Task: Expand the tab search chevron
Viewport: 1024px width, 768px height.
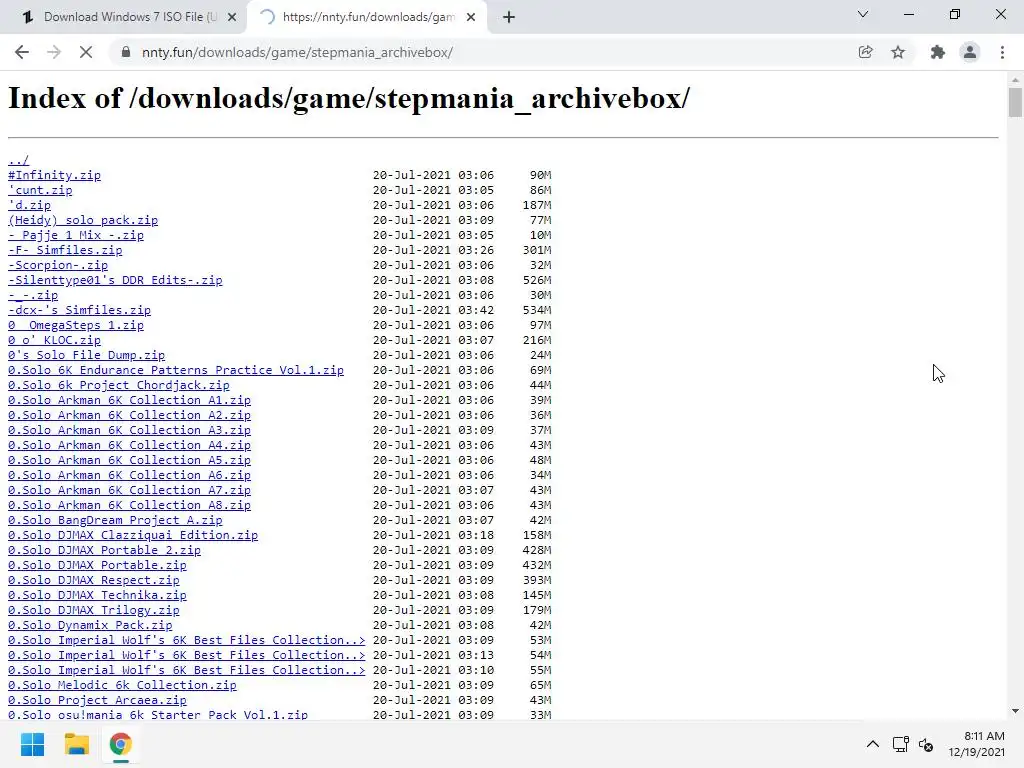Action: pyautogui.click(x=863, y=14)
